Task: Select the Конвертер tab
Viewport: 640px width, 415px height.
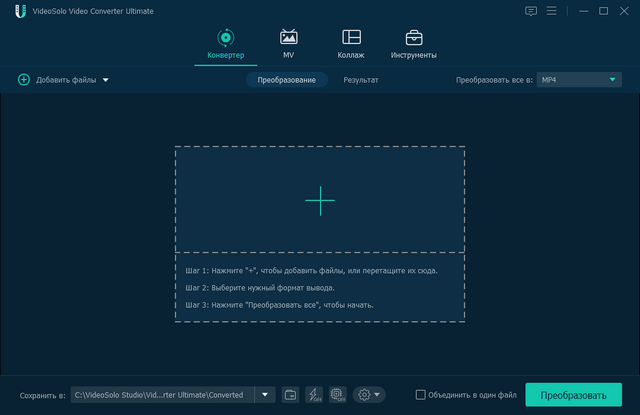Action: pyautogui.click(x=225, y=43)
